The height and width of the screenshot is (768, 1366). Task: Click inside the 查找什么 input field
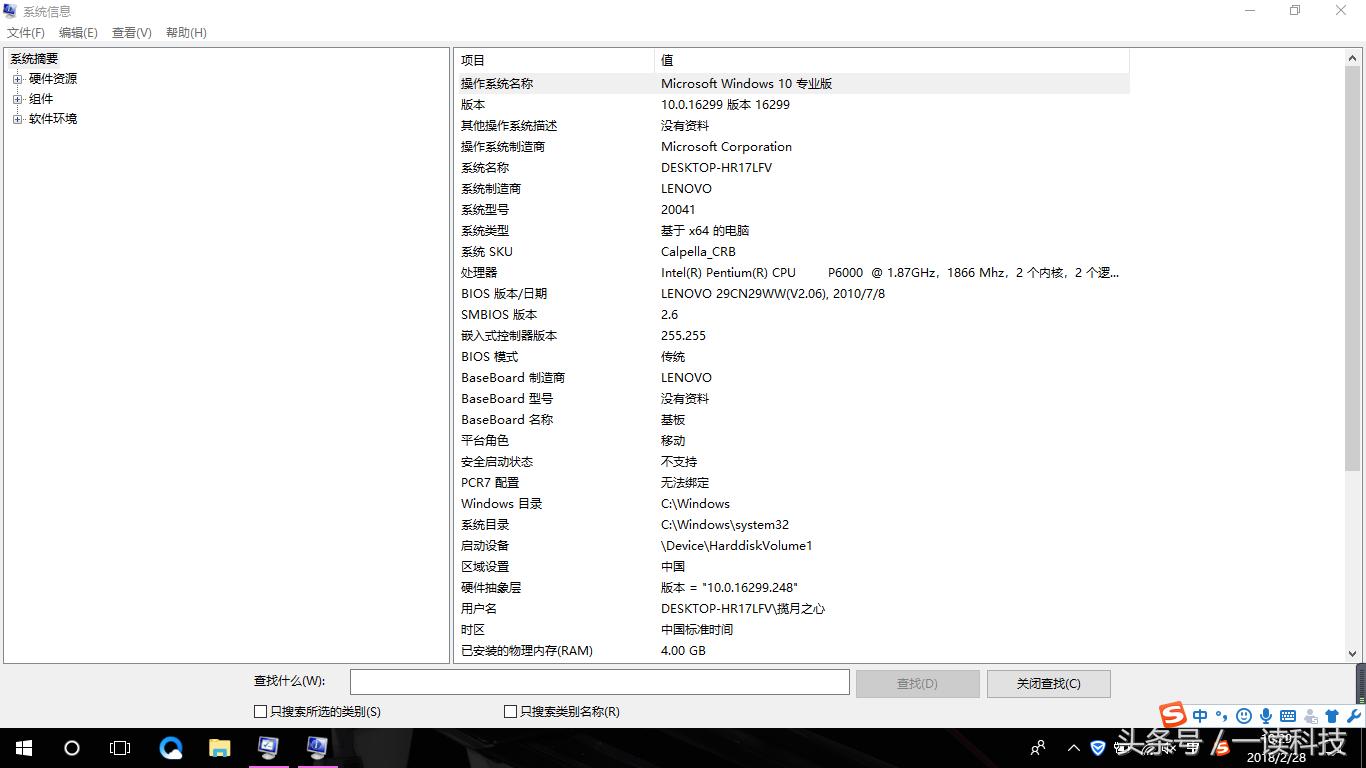598,681
